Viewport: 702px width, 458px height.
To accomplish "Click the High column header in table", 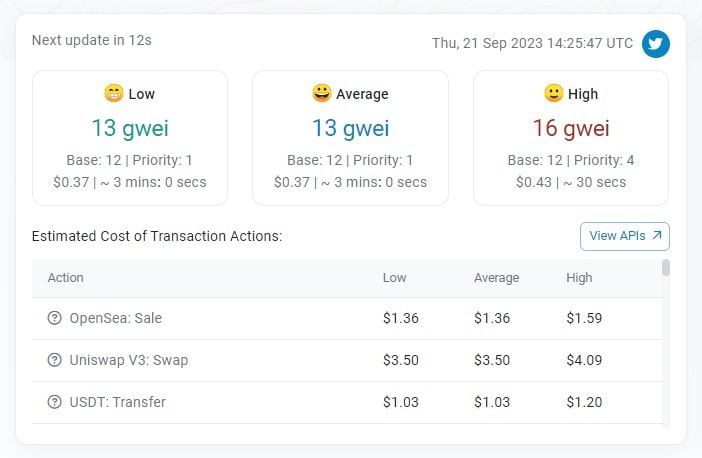I will pyautogui.click(x=579, y=277).
